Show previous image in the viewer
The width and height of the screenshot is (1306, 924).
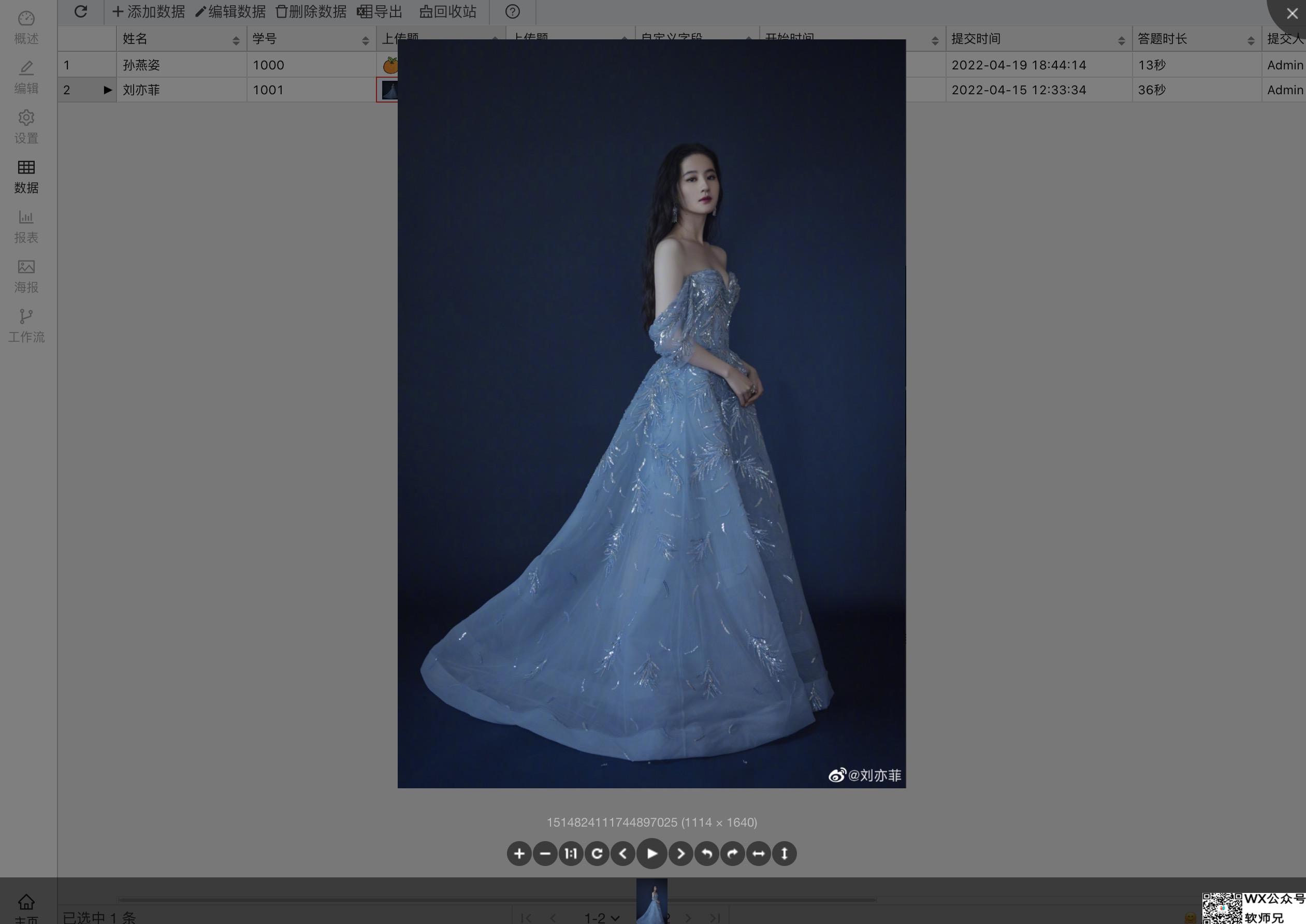[623, 854]
